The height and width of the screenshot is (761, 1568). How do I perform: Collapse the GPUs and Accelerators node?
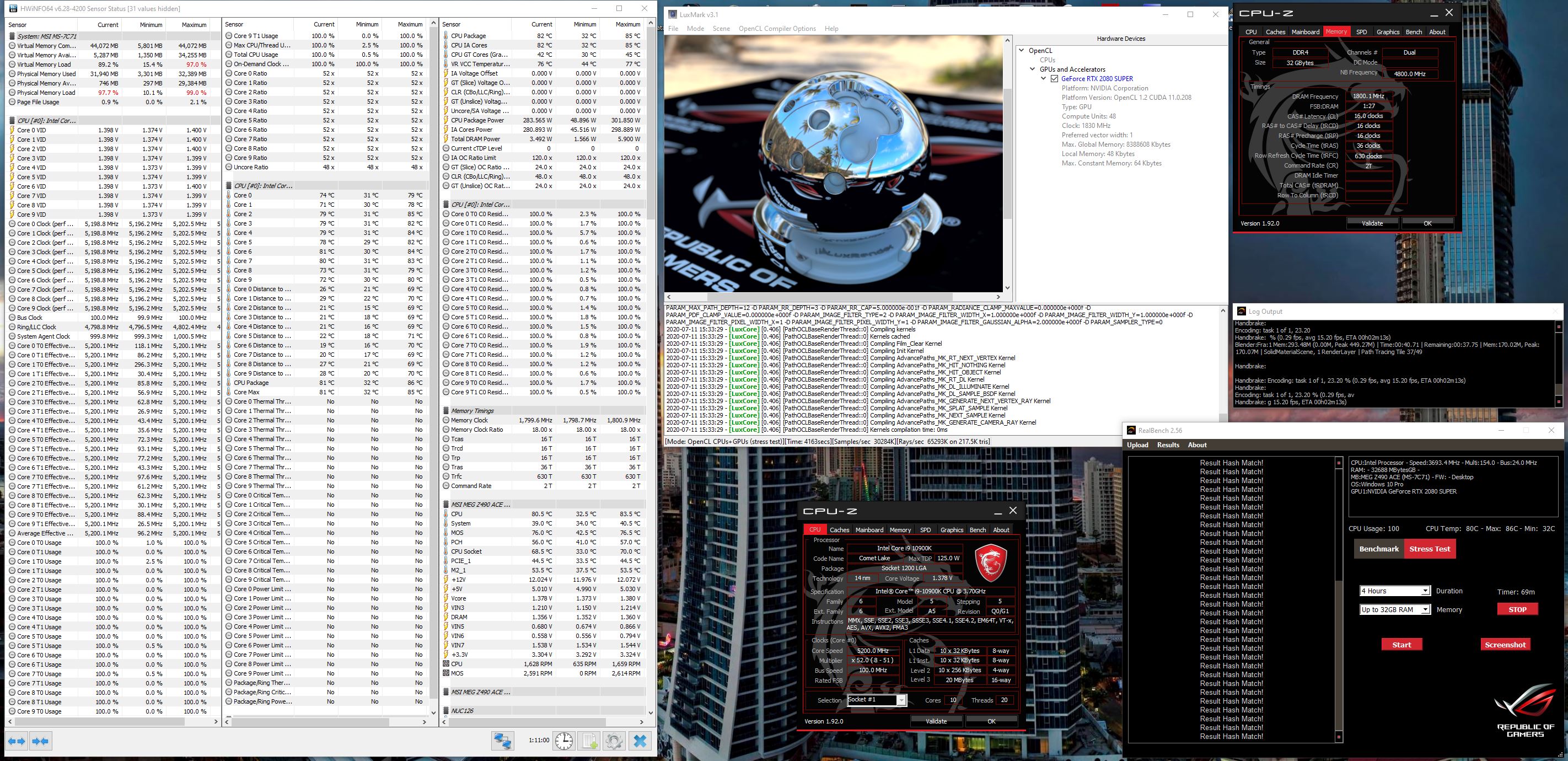coord(1032,69)
